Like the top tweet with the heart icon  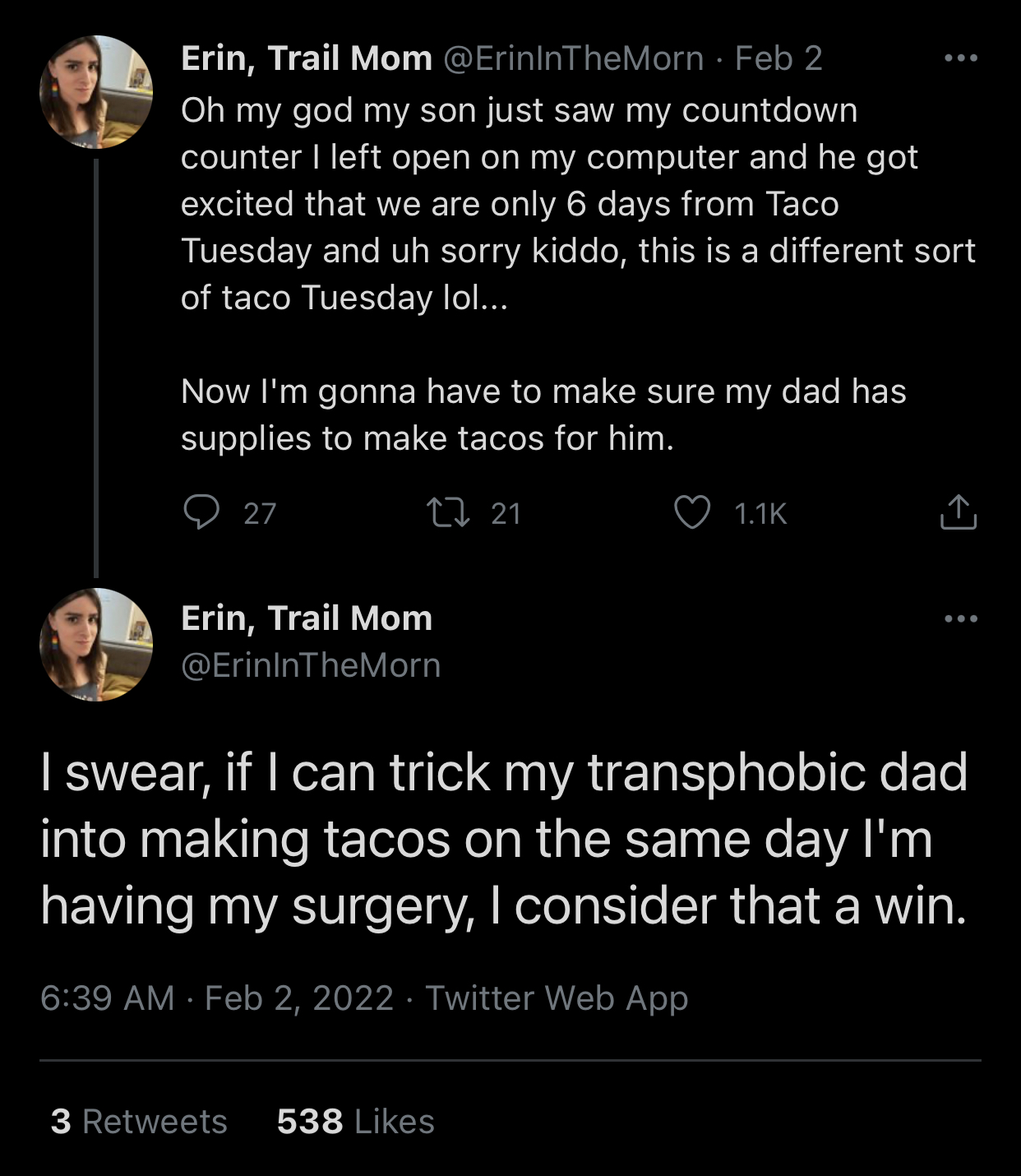692,512
